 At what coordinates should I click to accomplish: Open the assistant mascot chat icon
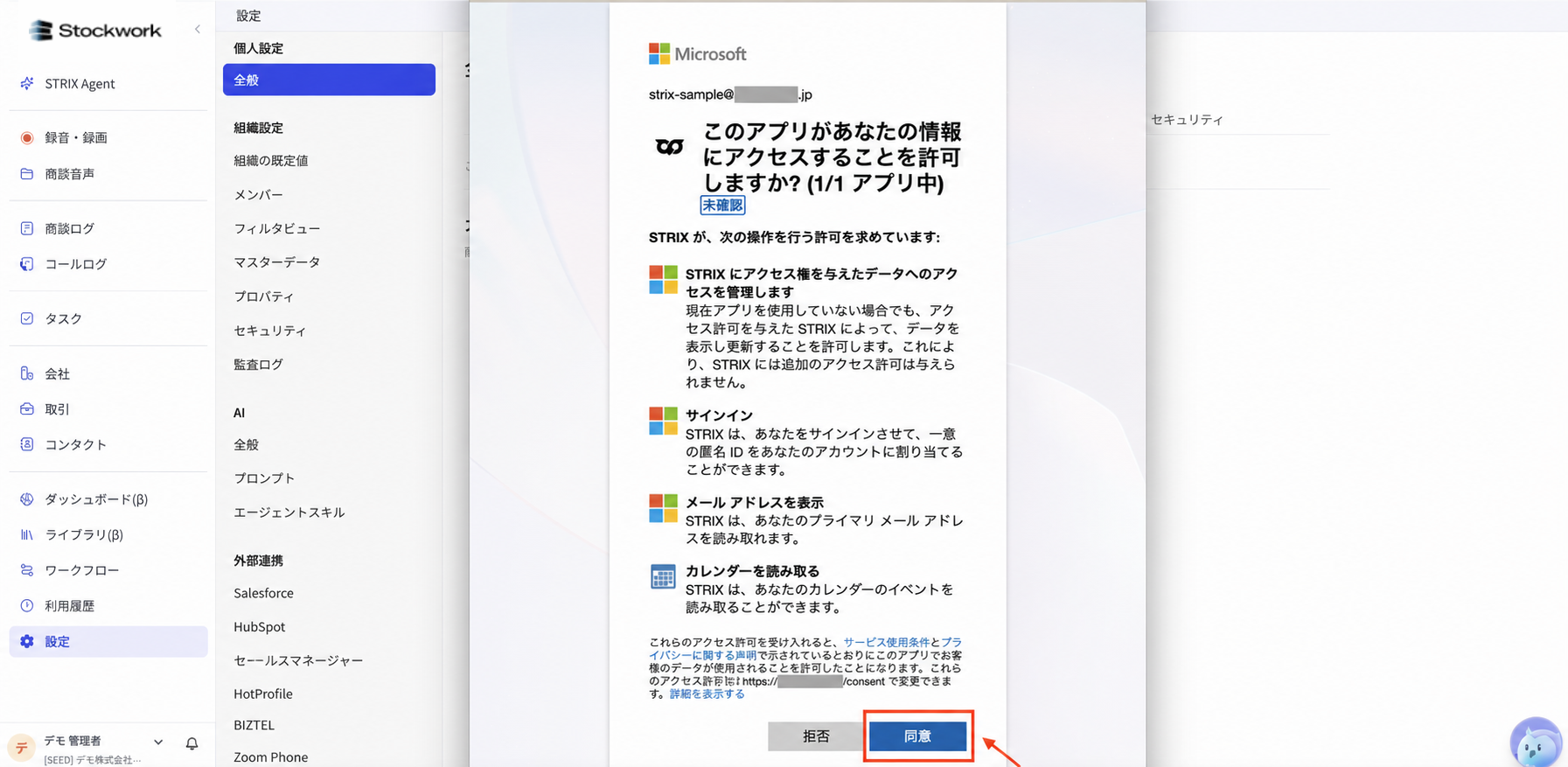point(1536,743)
